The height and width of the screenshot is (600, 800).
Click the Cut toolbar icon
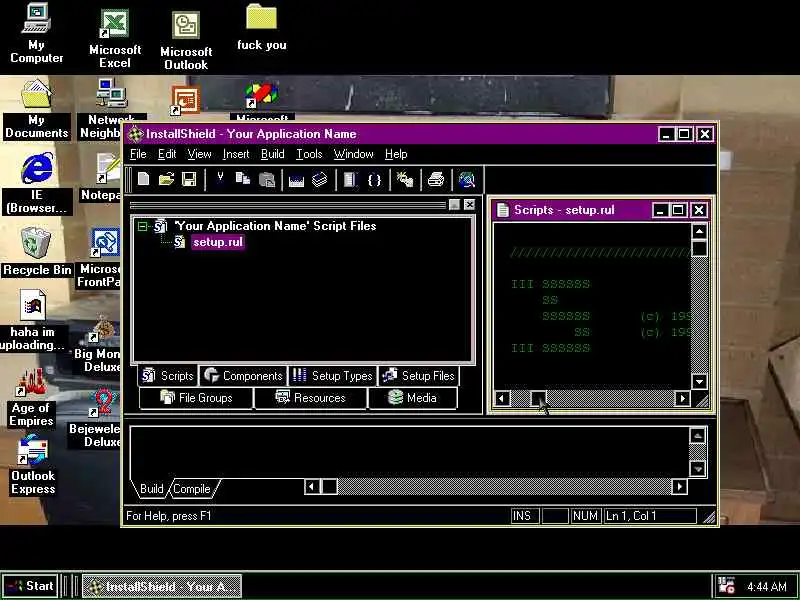(x=220, y=179)
